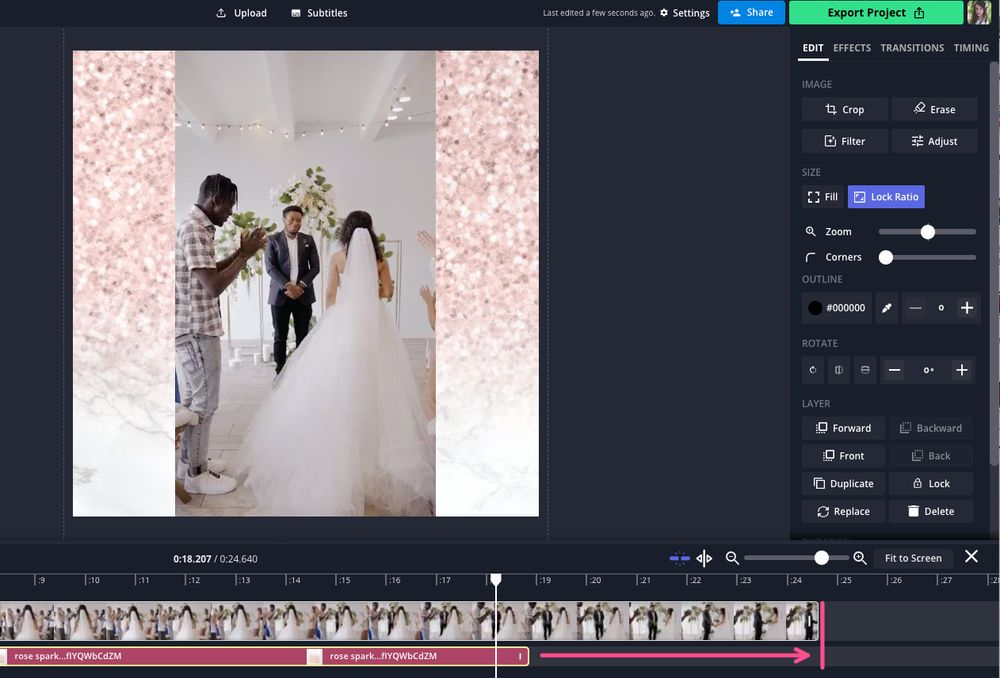1000x678 pixels.
Task: Open the Settings menu
Action: (x=684, y=13)
